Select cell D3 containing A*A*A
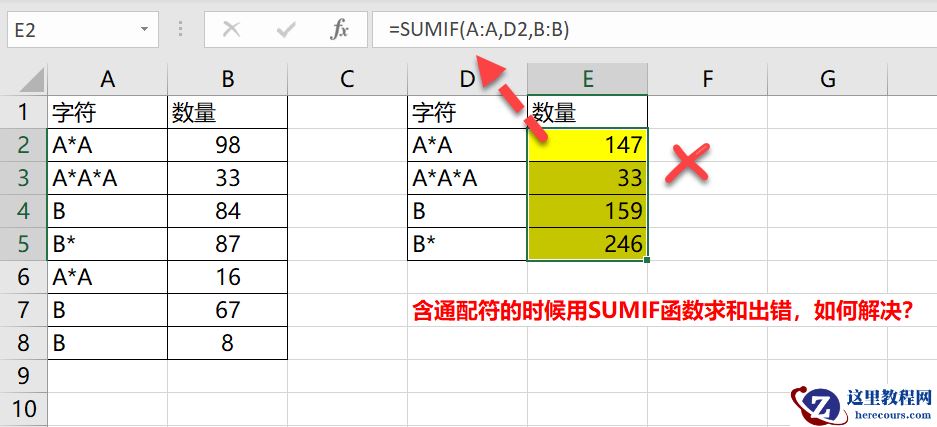Screen dimensions: 937x427 (467, 177)
